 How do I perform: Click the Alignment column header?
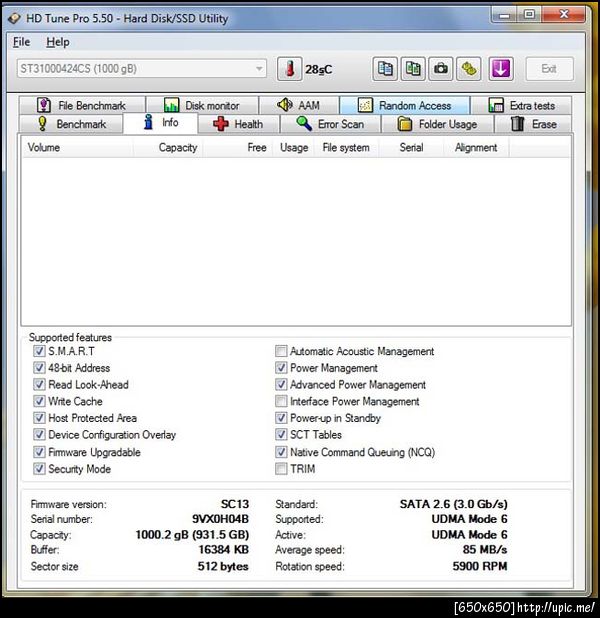point(476,147)
